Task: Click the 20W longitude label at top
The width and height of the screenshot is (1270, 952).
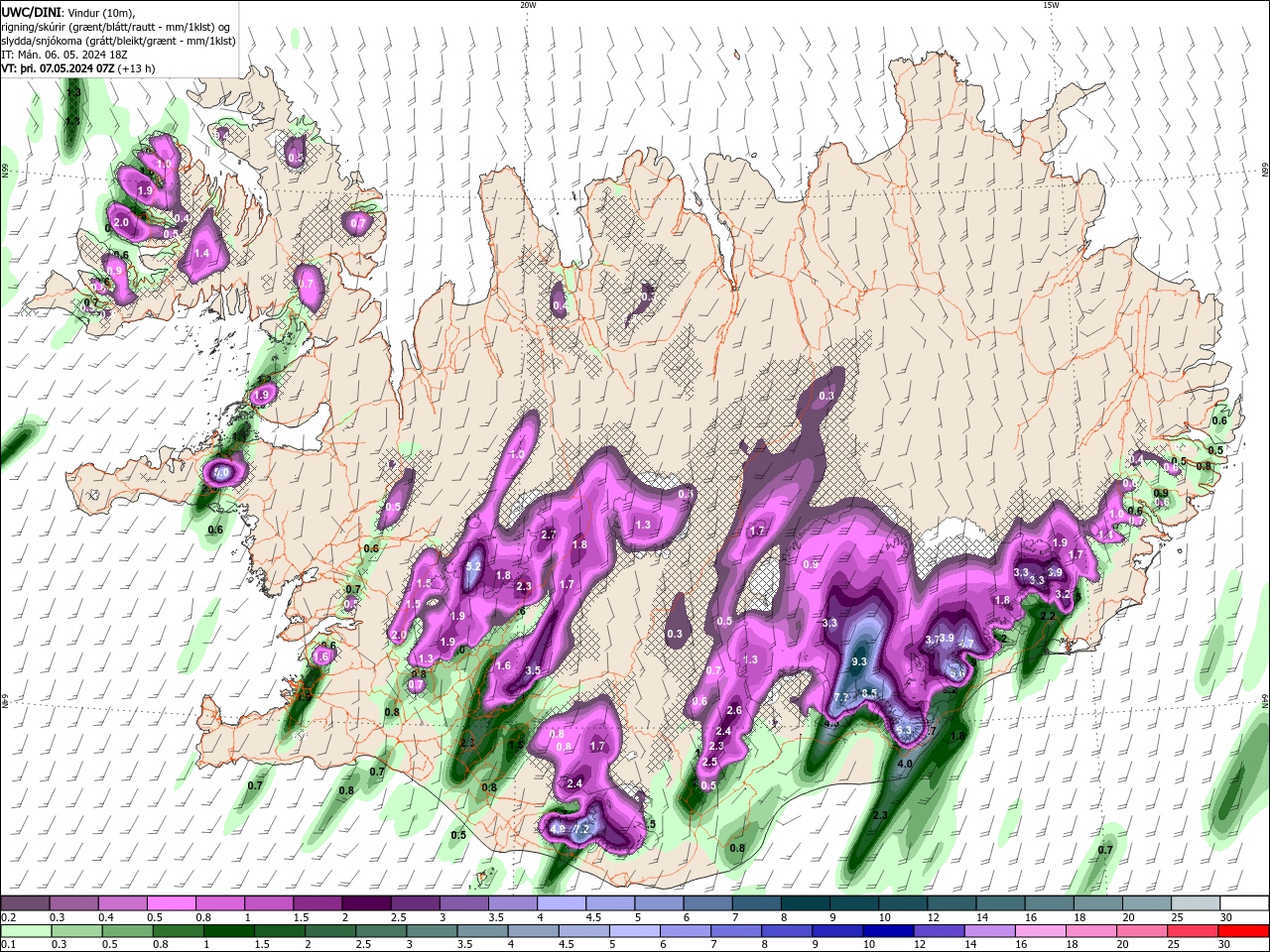Action: (528, 5)
